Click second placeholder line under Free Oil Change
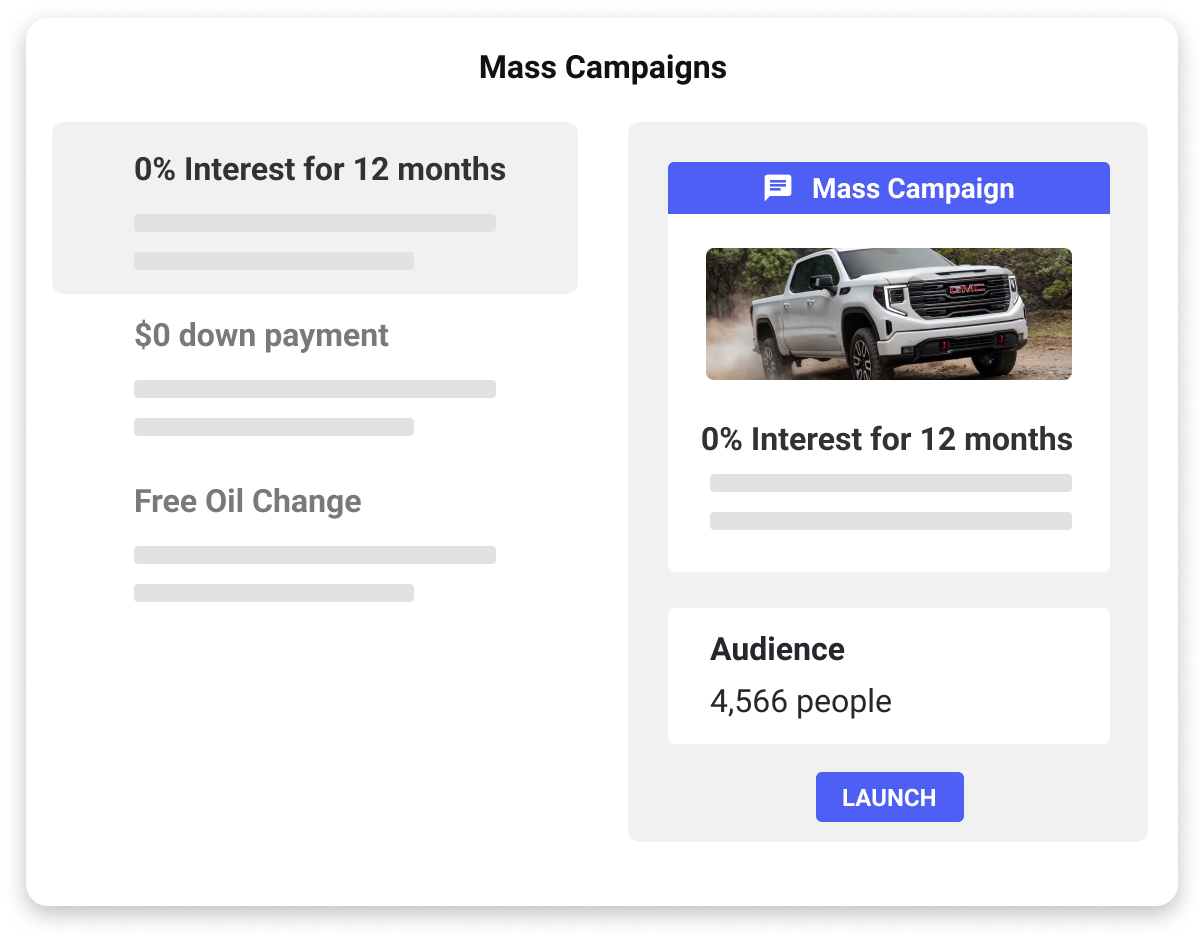 click(274, 593)
